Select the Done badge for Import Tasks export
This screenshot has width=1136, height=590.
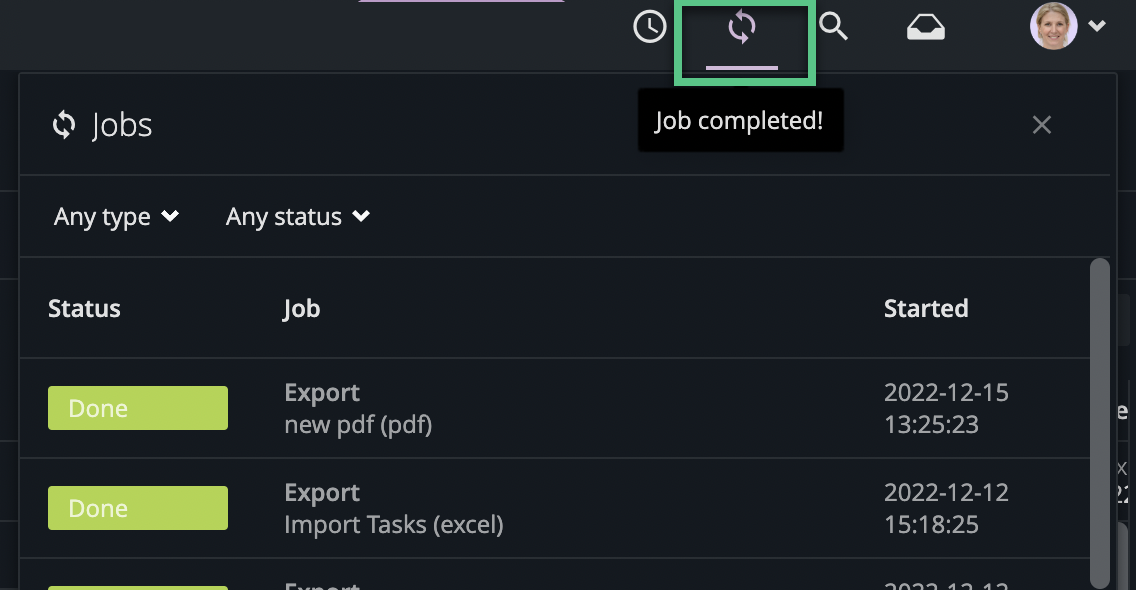point(137,507)
